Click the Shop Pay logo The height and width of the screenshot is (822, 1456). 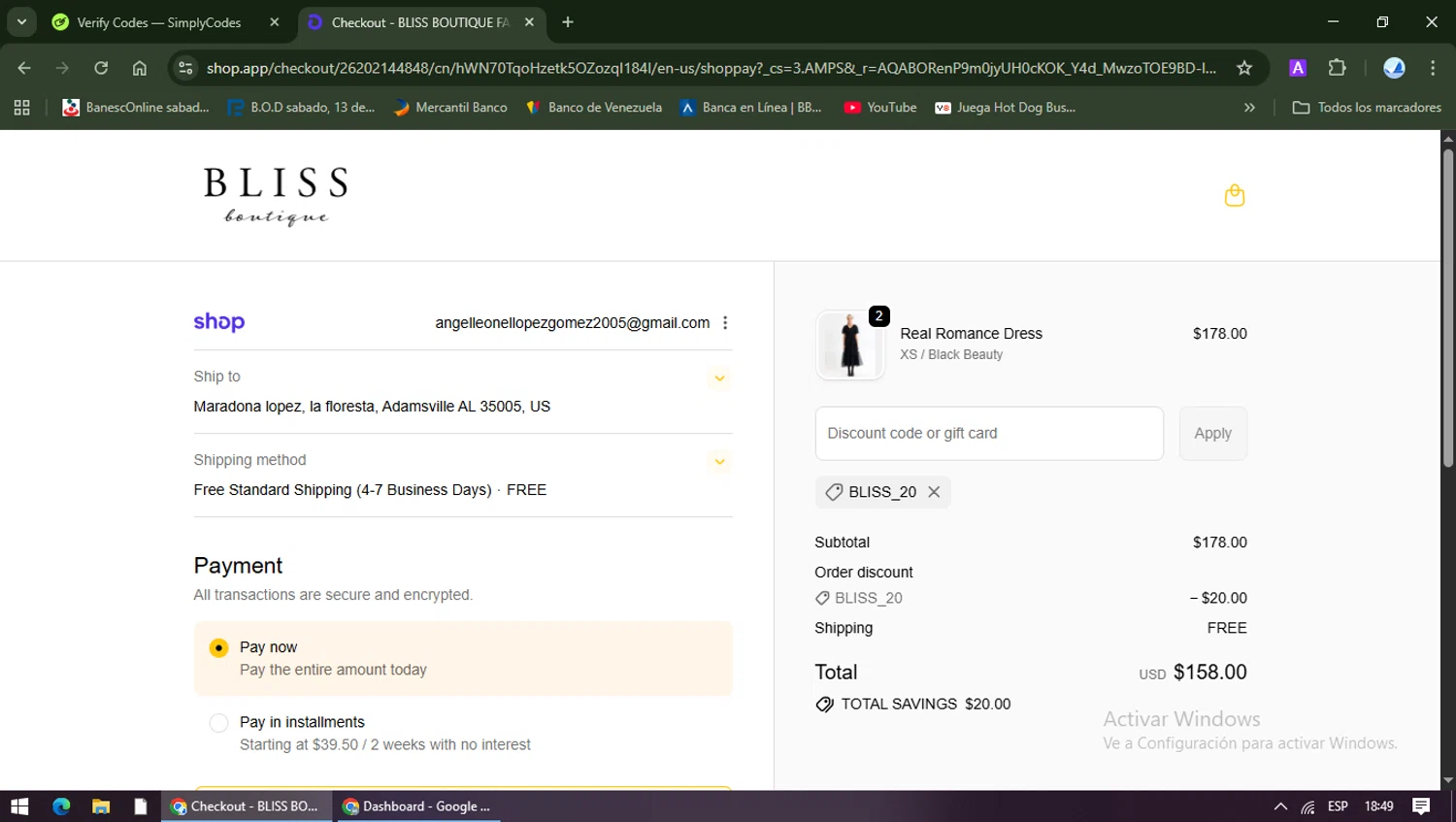219,322
